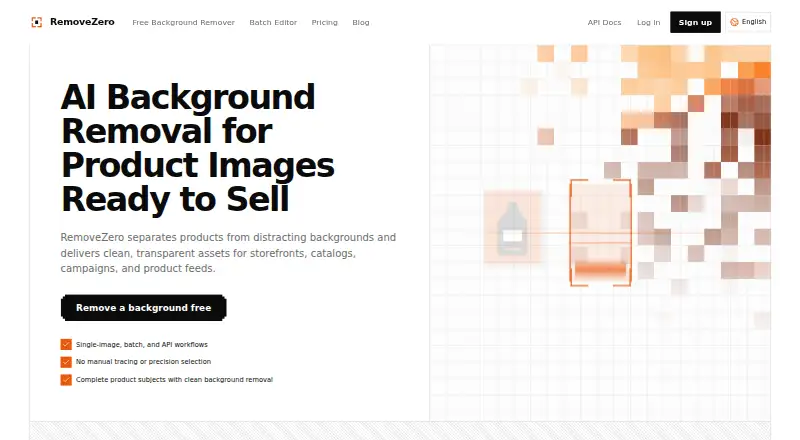Click the RemoveZero logo icon
This screenshot has width=800, height=440.
point(37,22)
